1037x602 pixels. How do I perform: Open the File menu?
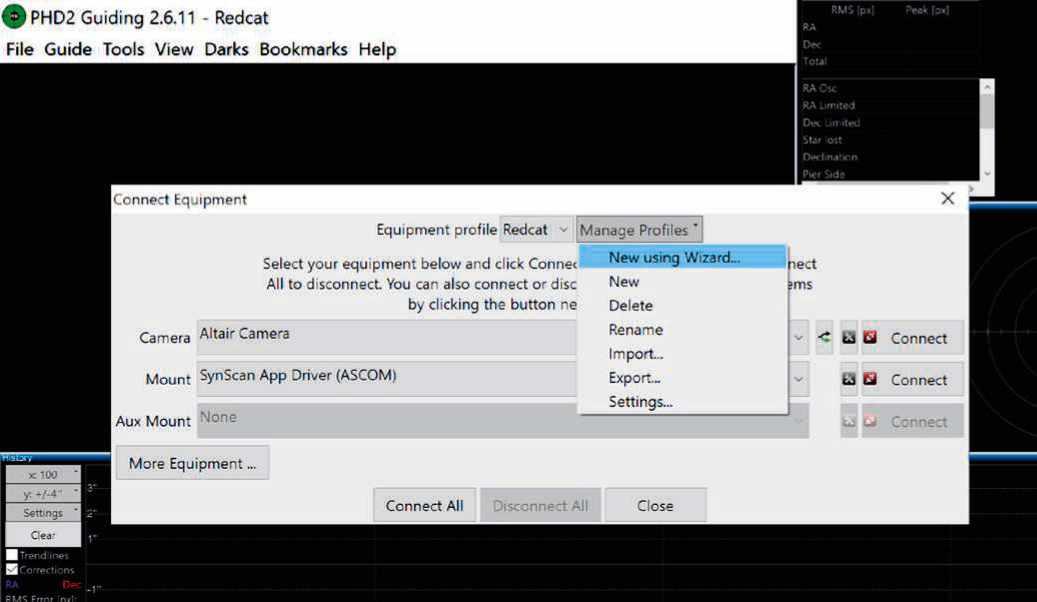[20, 49]
